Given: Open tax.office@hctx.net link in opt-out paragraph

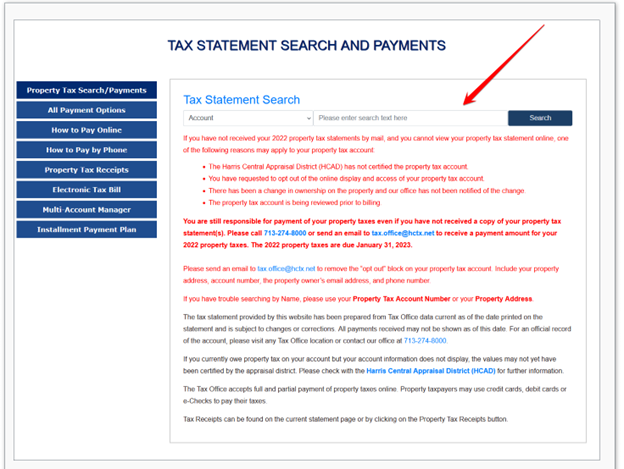Looking at the screenshot, I should pyautogui.click(x=286, y=269).
